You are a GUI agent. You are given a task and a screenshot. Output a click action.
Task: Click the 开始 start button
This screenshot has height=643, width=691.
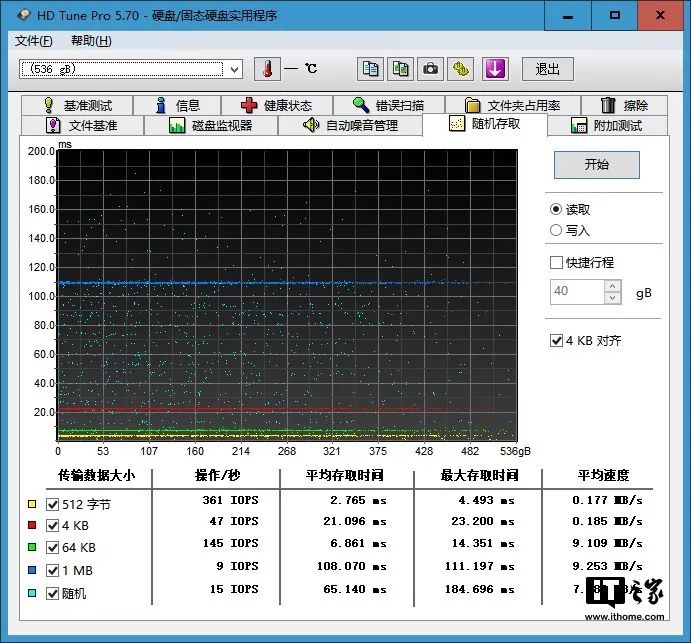tap(596, 165)
